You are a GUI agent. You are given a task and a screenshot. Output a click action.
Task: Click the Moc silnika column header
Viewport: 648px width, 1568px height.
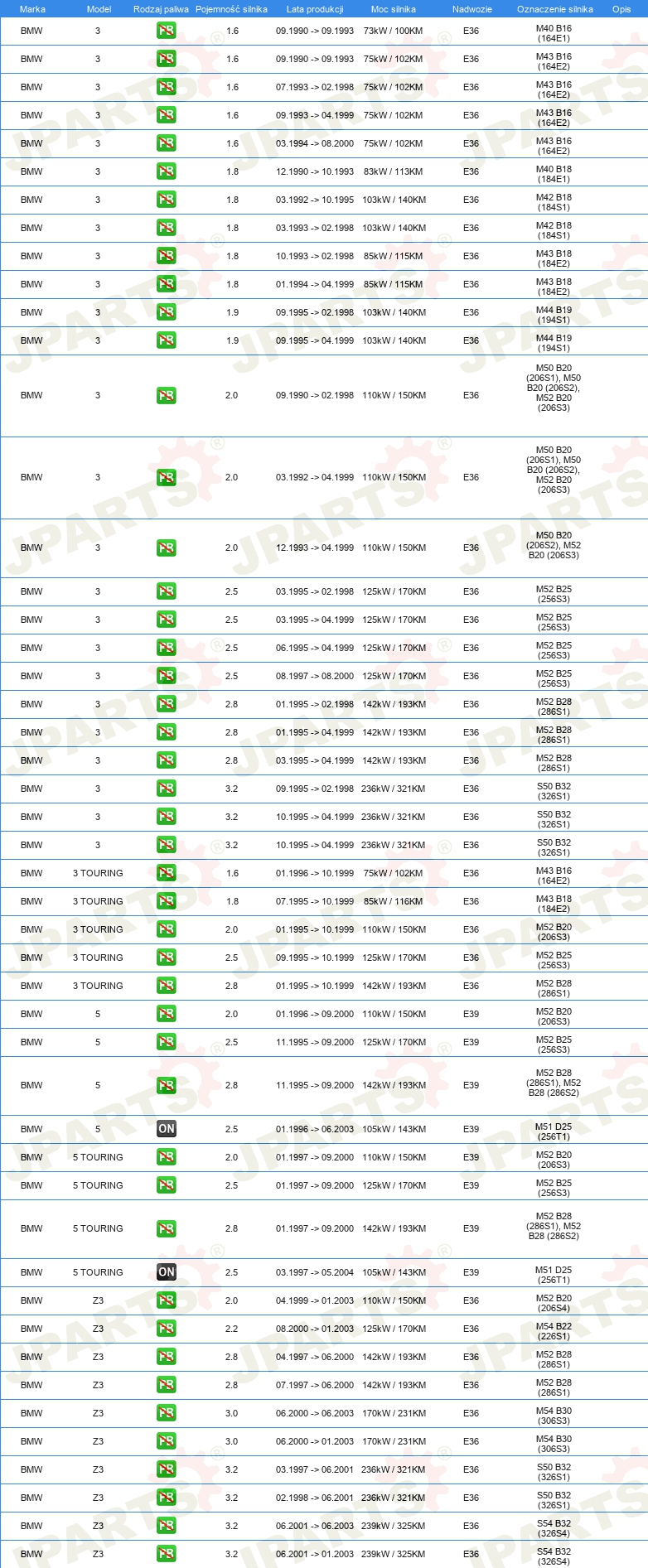click(x=394, y=9)
